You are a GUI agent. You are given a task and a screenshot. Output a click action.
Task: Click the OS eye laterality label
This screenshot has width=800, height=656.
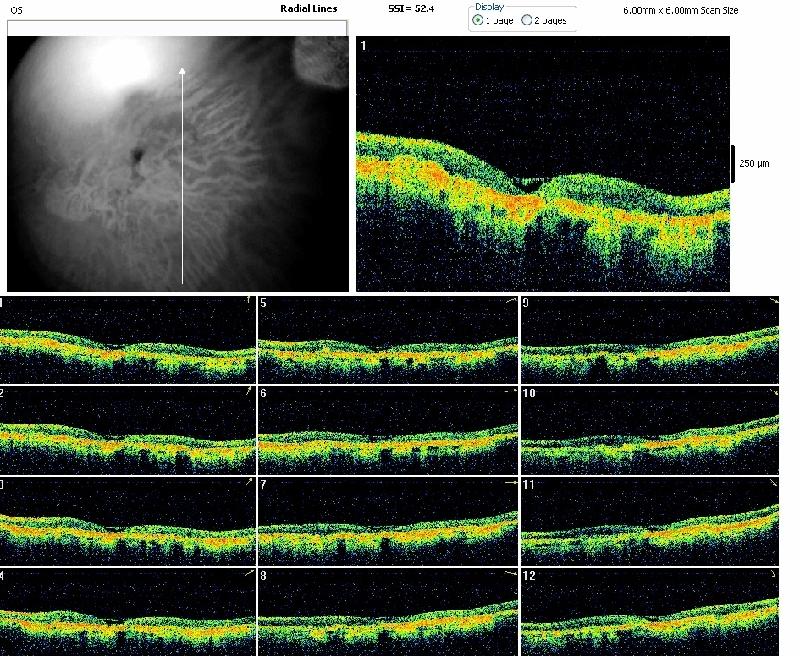click(x=15, y=9)
